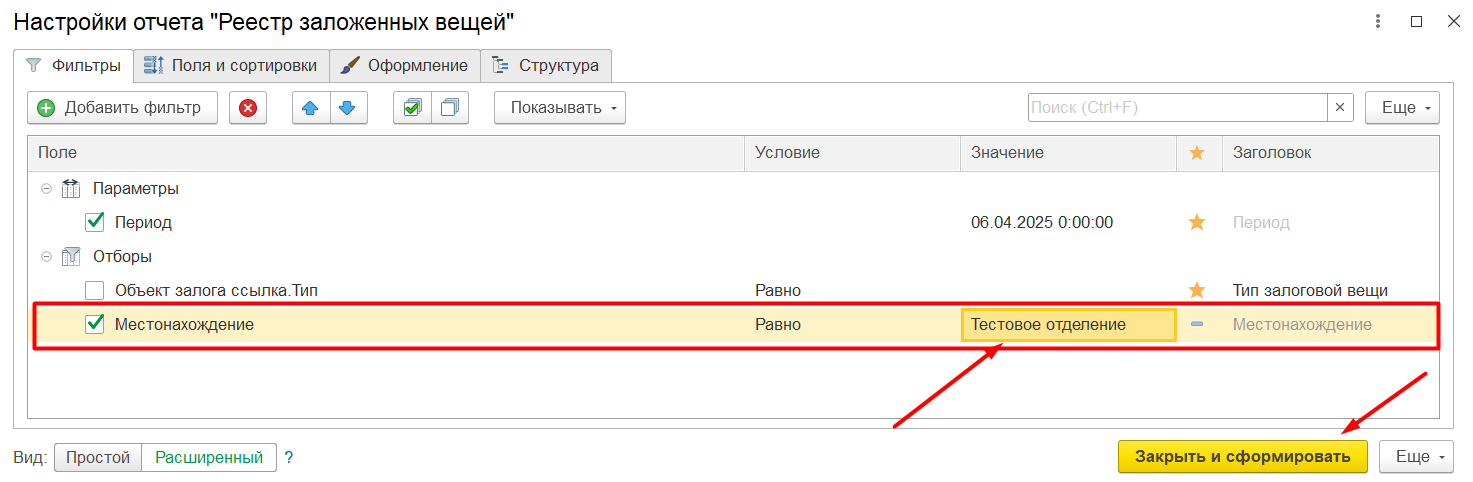Click star for Тип залоговой вещи row
This screenshot has width=1473, height=482.
click(x=1197, y=290)
